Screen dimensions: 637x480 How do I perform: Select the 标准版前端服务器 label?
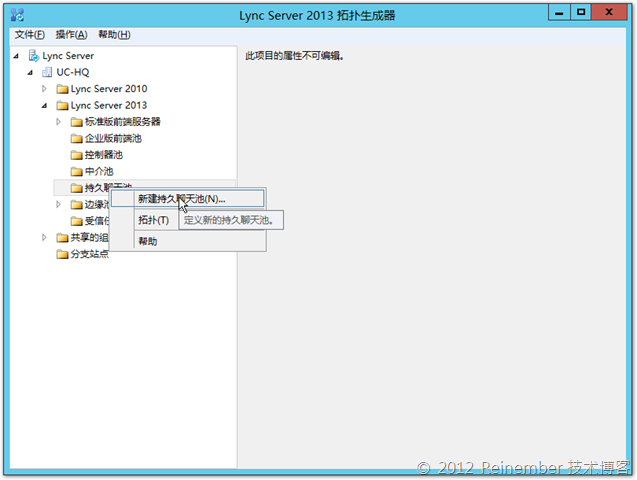click(123, 122)
